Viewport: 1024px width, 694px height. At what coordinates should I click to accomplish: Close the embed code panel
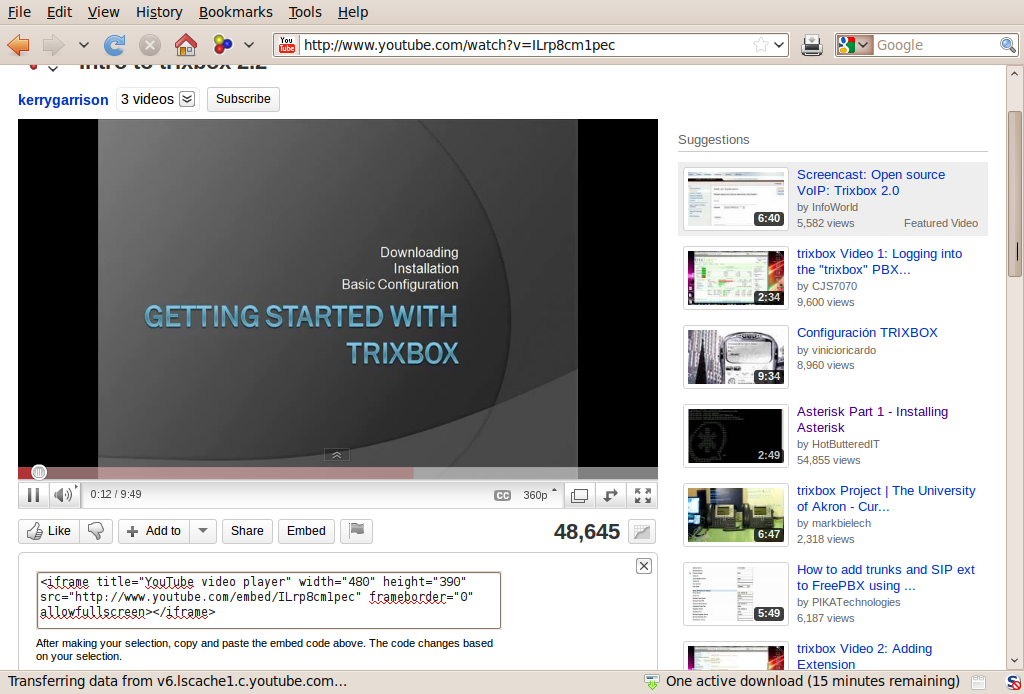(x=643, y=566)
